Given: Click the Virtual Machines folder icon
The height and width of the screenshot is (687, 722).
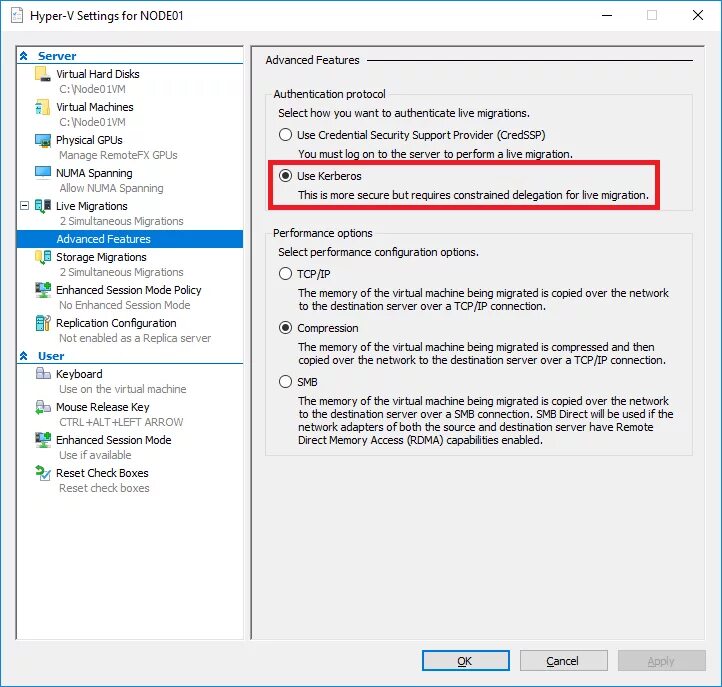Looking at the screenshot, I should (x=43, y=107).
